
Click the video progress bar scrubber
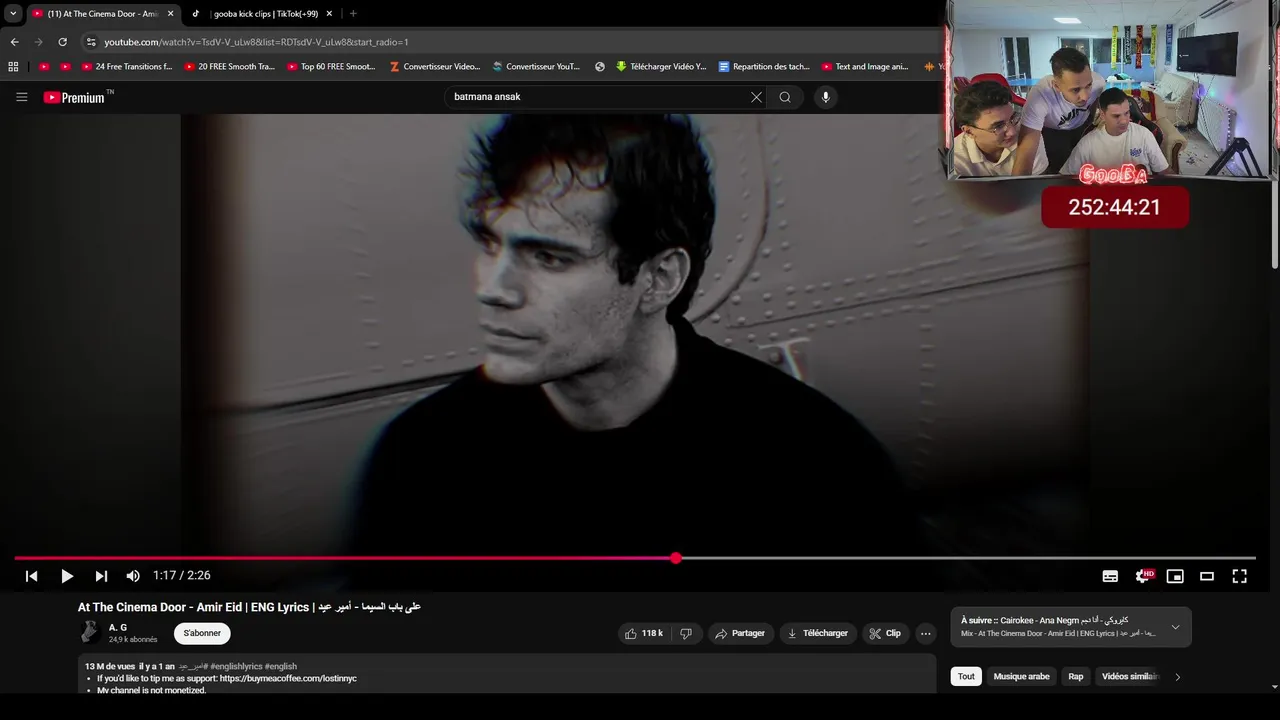pos(676,558)
